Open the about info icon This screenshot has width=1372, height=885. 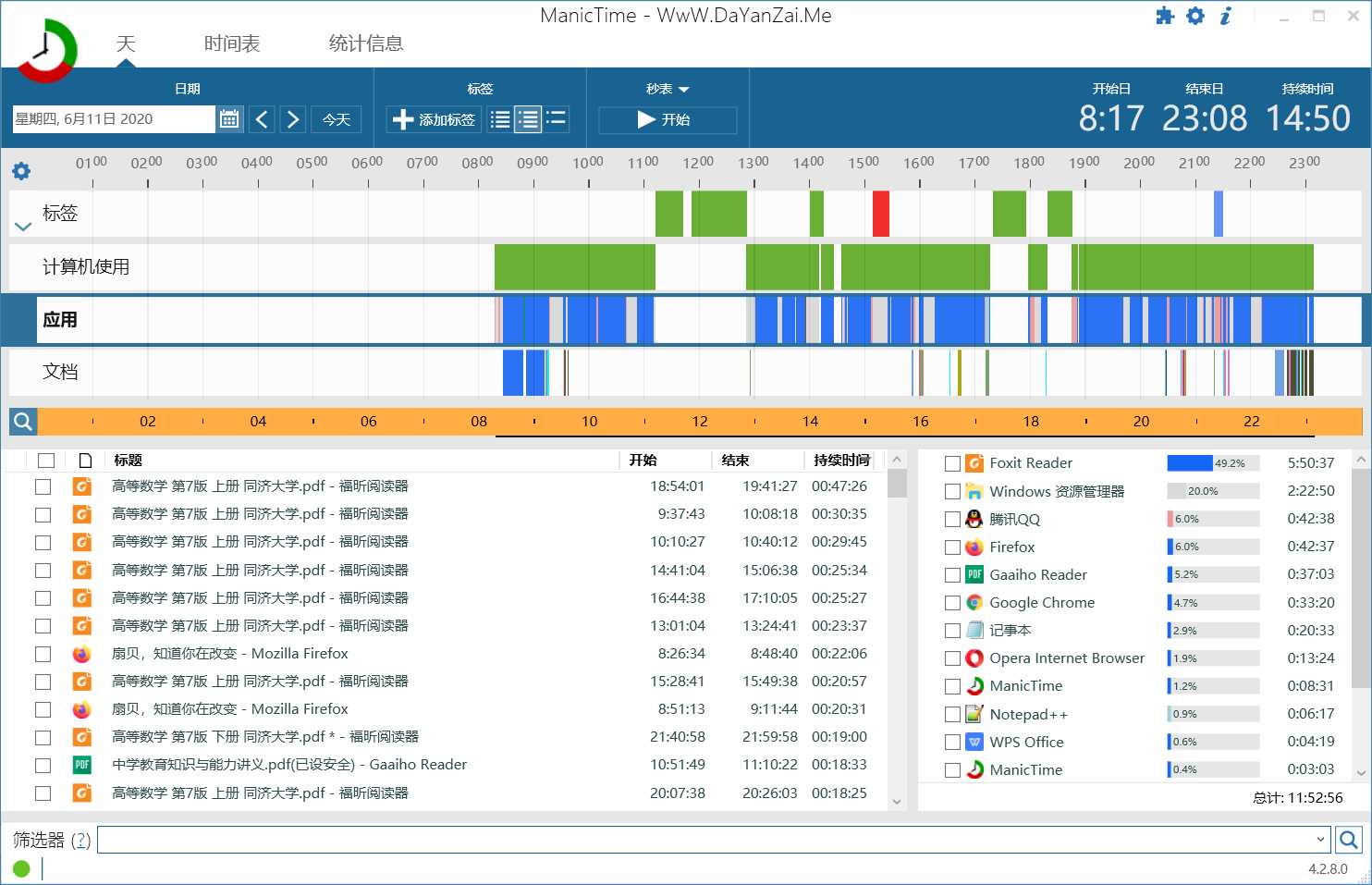[1226, 16]
